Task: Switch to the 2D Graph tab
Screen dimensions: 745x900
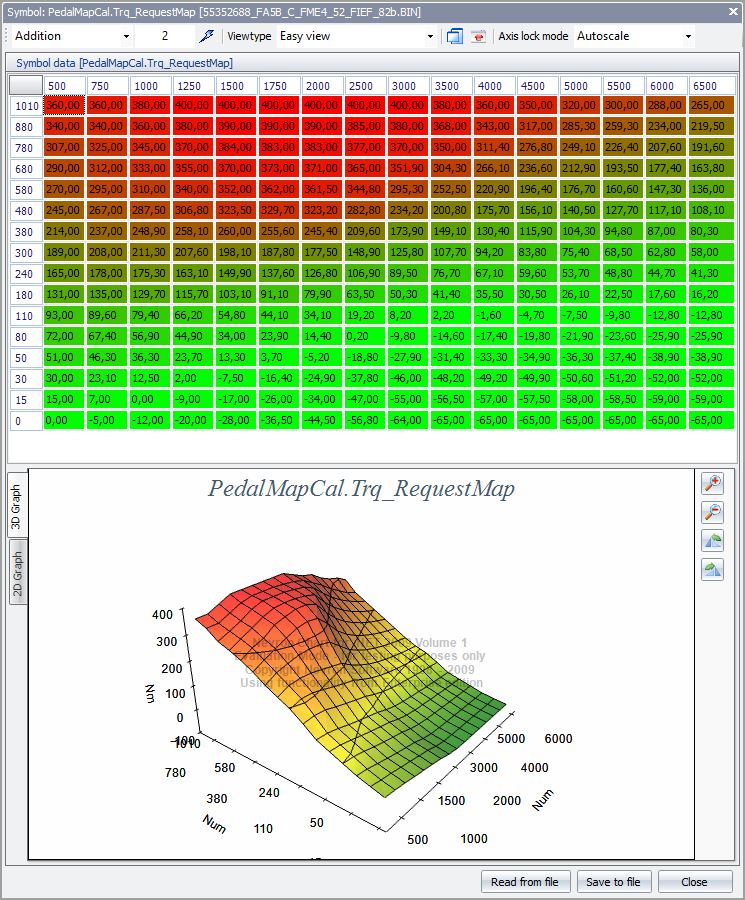Action: [17, 572]
